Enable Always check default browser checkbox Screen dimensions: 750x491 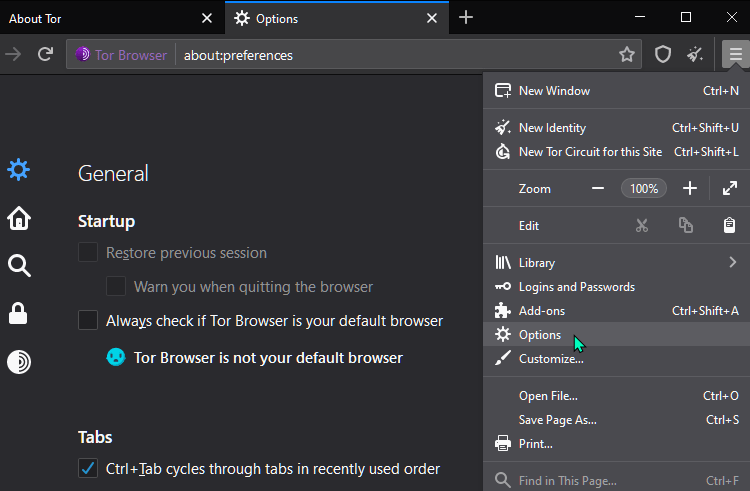click(88, 320)
